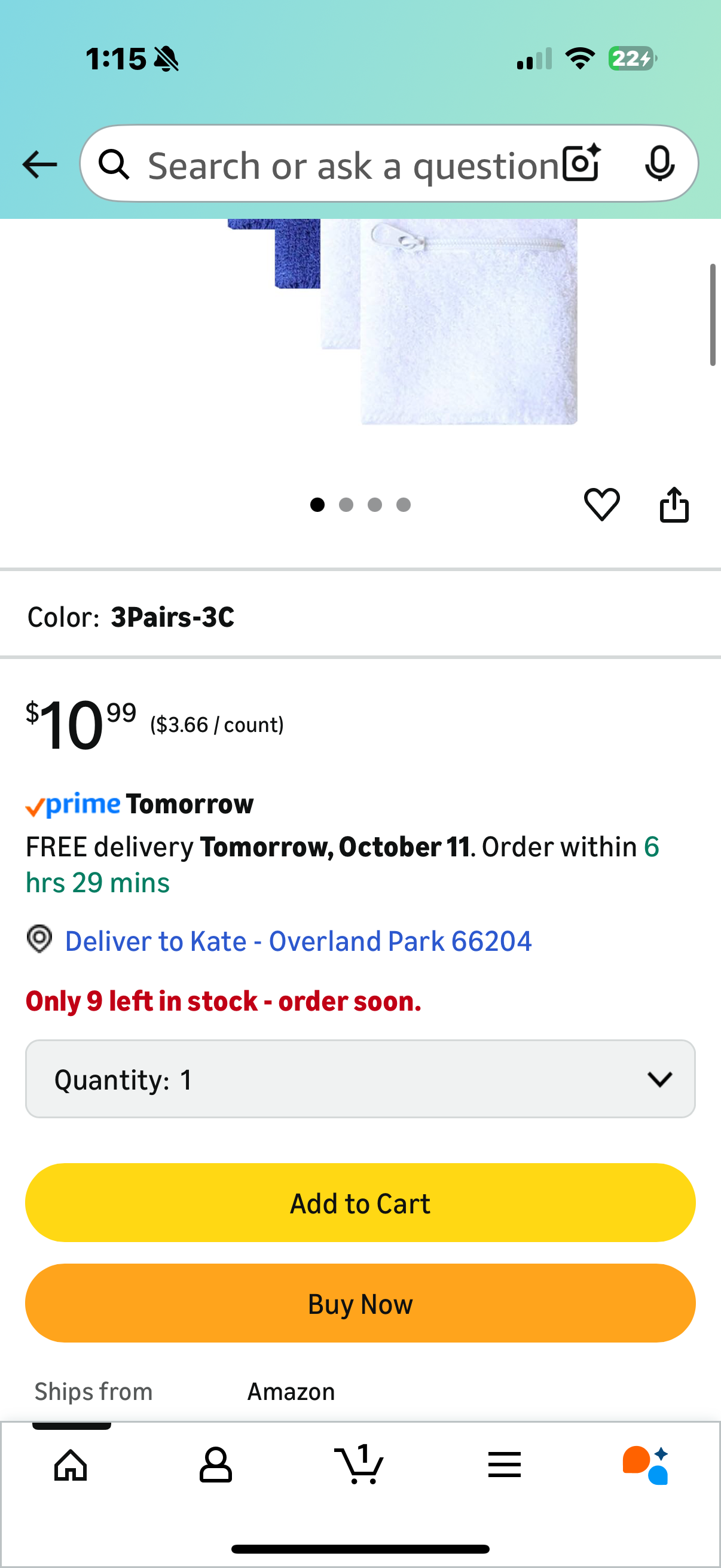Open the account profile tab
This screenshot has width=721, height=1568.
pyautogui.click(x=215, y=1465)
